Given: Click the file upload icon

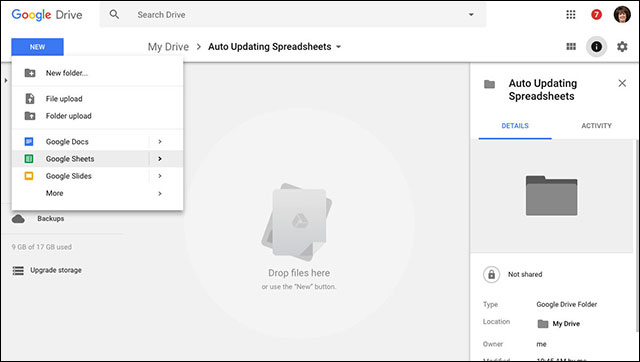Looking at the screenshot, I should [x=30, y=99].
